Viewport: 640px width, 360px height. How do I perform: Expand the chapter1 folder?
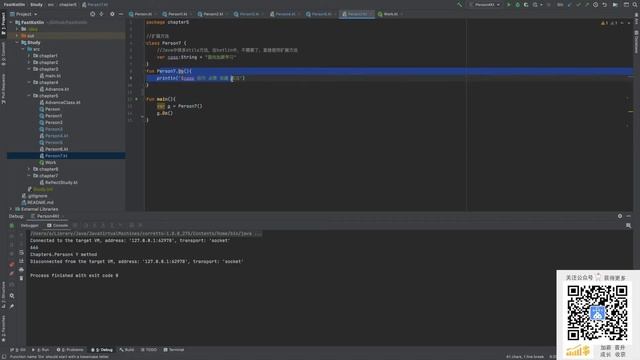(29, 56)
